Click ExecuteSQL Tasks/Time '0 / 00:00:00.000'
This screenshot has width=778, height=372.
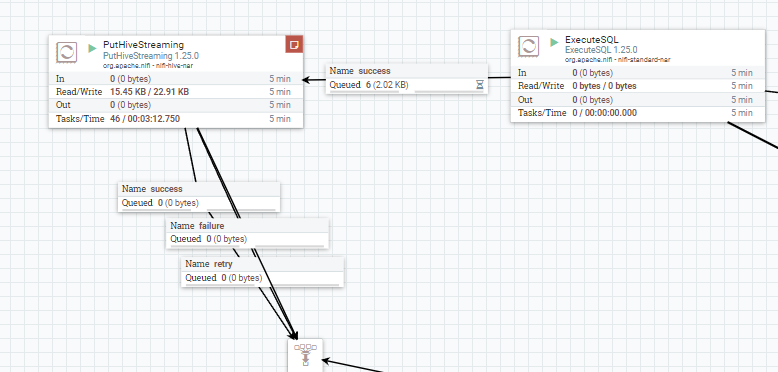604,113
